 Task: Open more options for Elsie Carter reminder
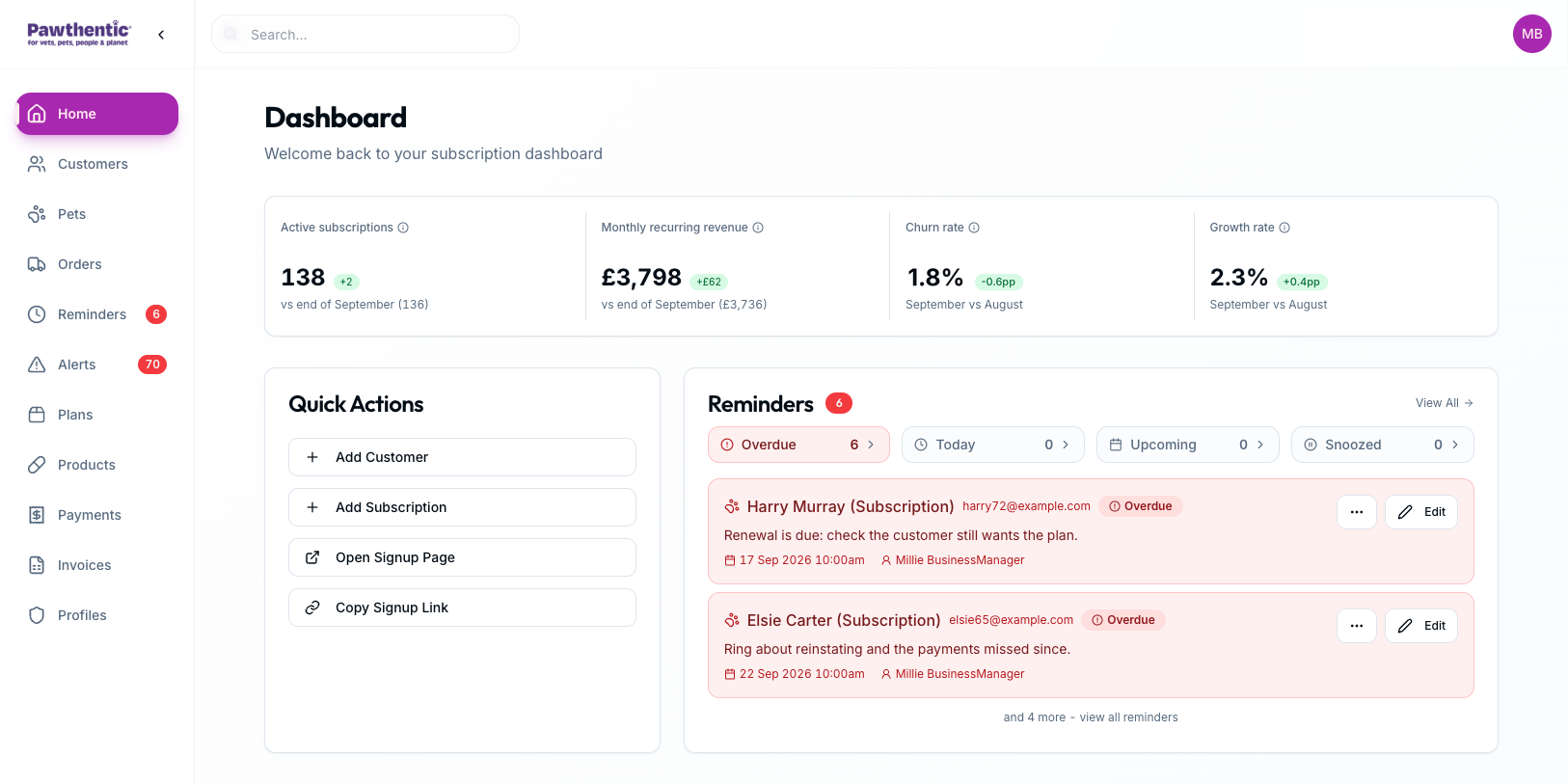pyautogui.click(x=1357, y=626)
